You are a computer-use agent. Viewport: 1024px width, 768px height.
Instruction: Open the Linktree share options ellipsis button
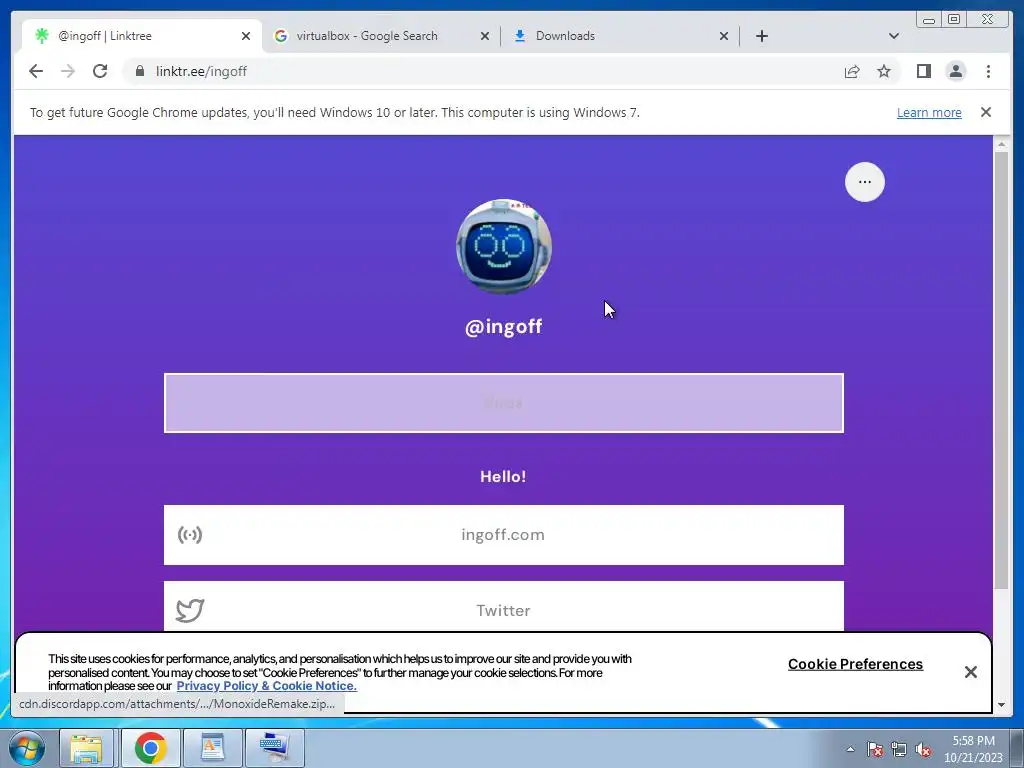pyautogui.click(x=865, y=182)
